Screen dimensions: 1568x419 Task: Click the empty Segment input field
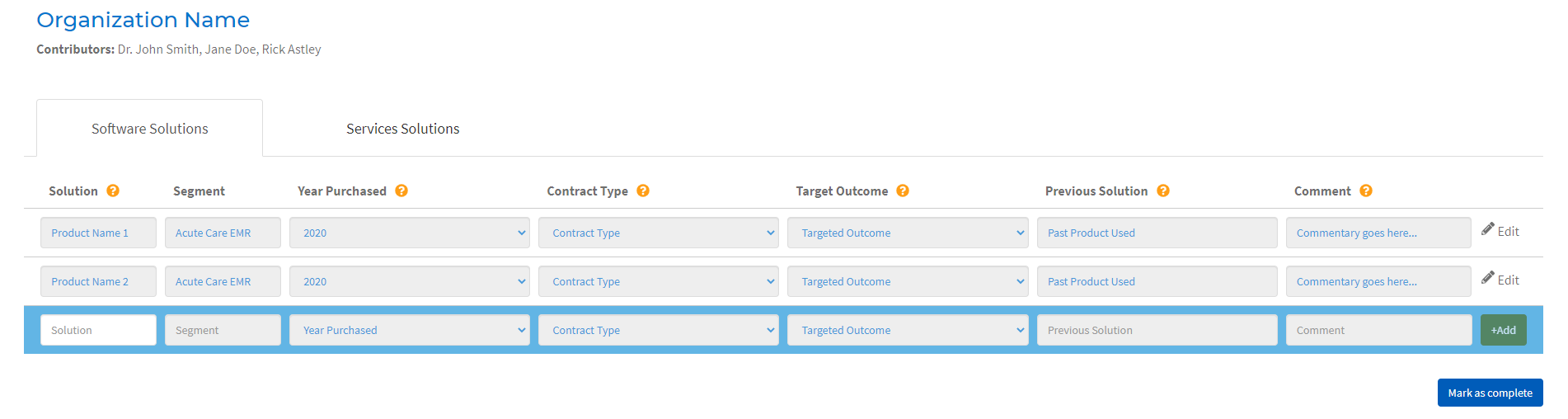[223, 330]
